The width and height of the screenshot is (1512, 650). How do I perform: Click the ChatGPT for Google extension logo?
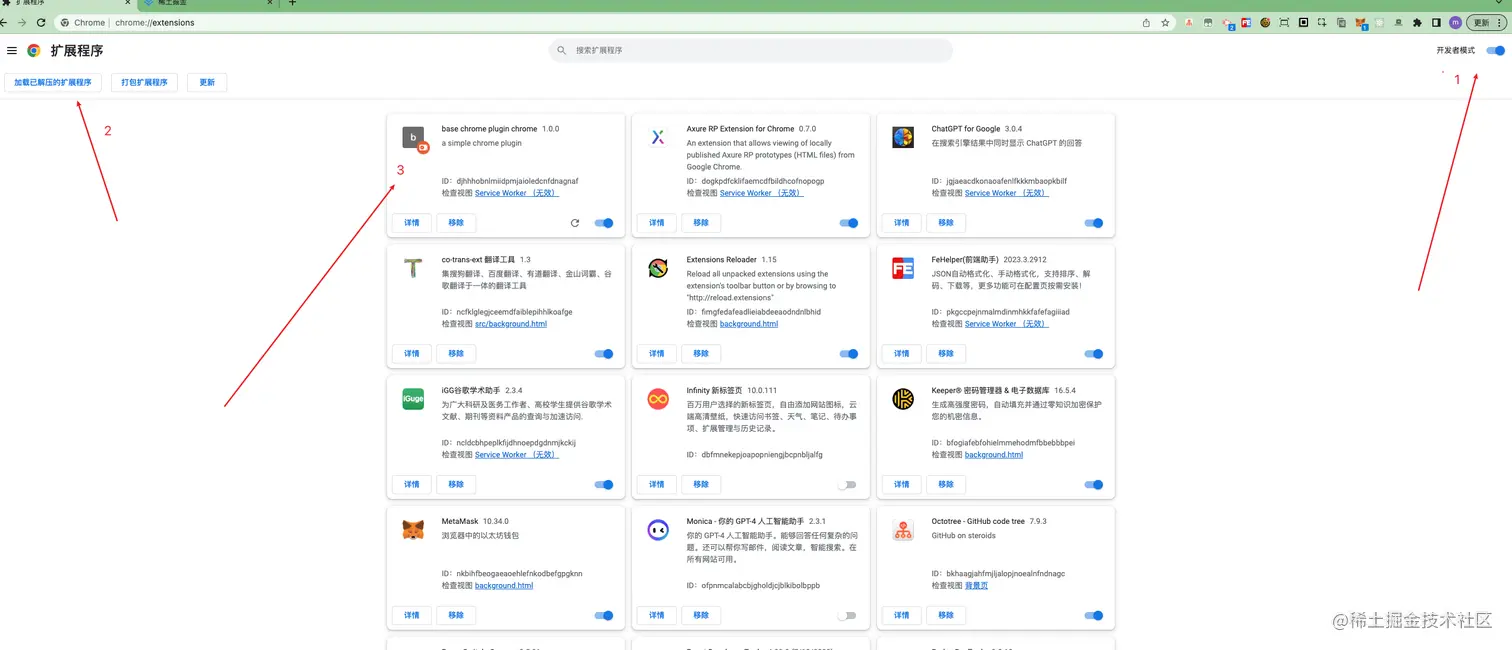[903, 137]
